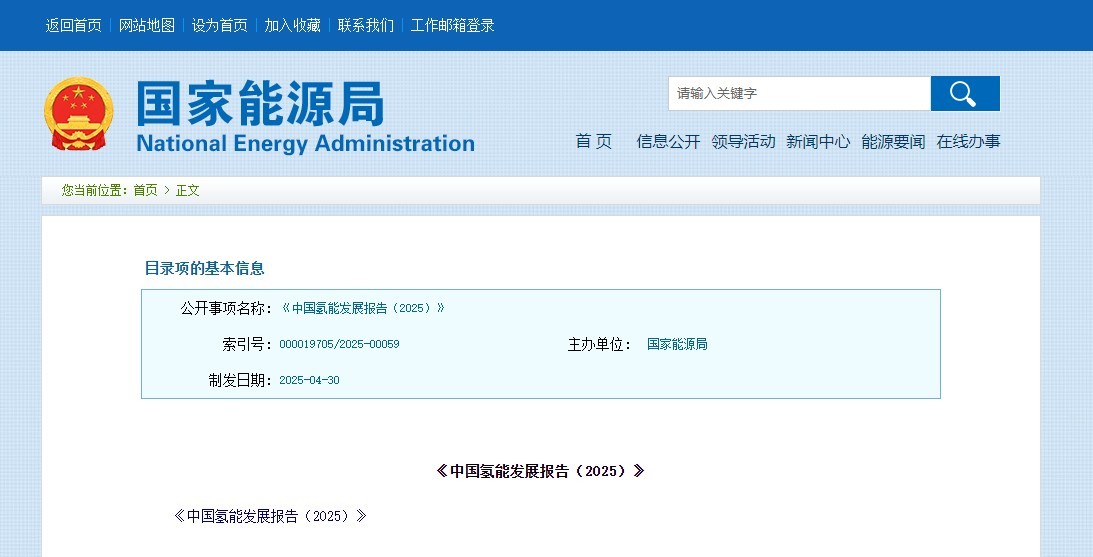Screen dimensions: 1093x557
Task: Click 设为首页 in top bar
Action: 220,26
